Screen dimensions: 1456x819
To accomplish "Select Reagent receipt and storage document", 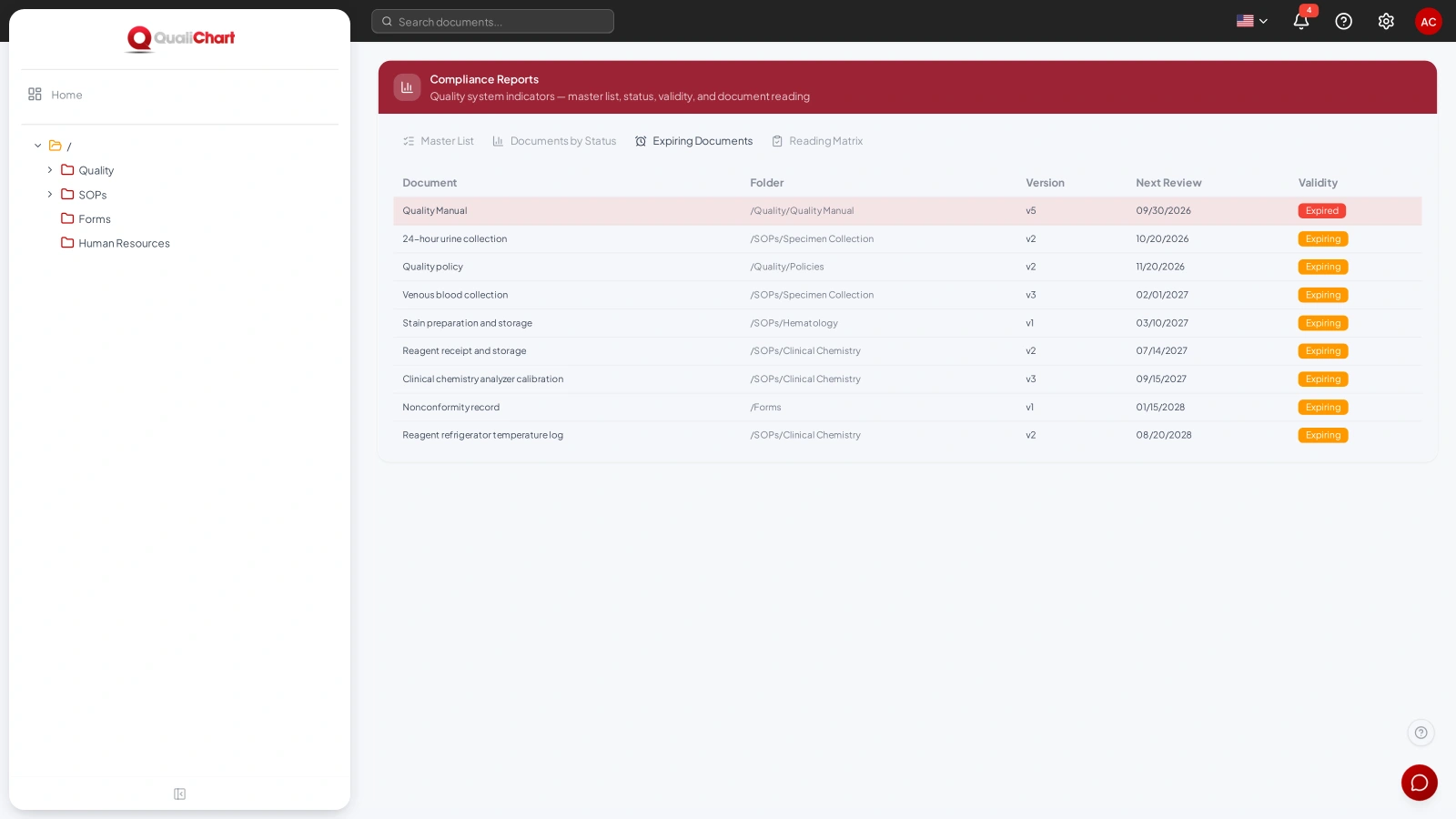I will click(x=464, y=351).
